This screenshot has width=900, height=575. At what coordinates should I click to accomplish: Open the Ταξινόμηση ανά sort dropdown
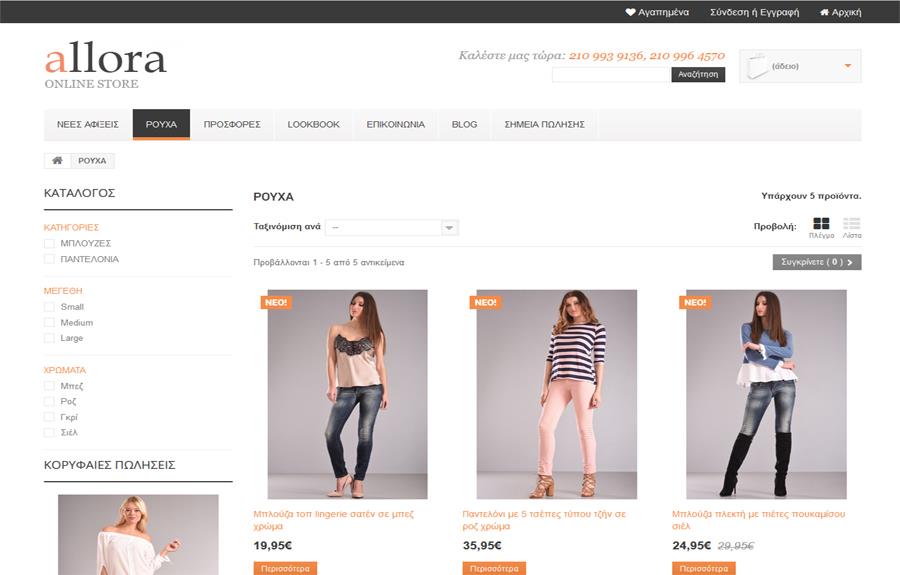392,227
